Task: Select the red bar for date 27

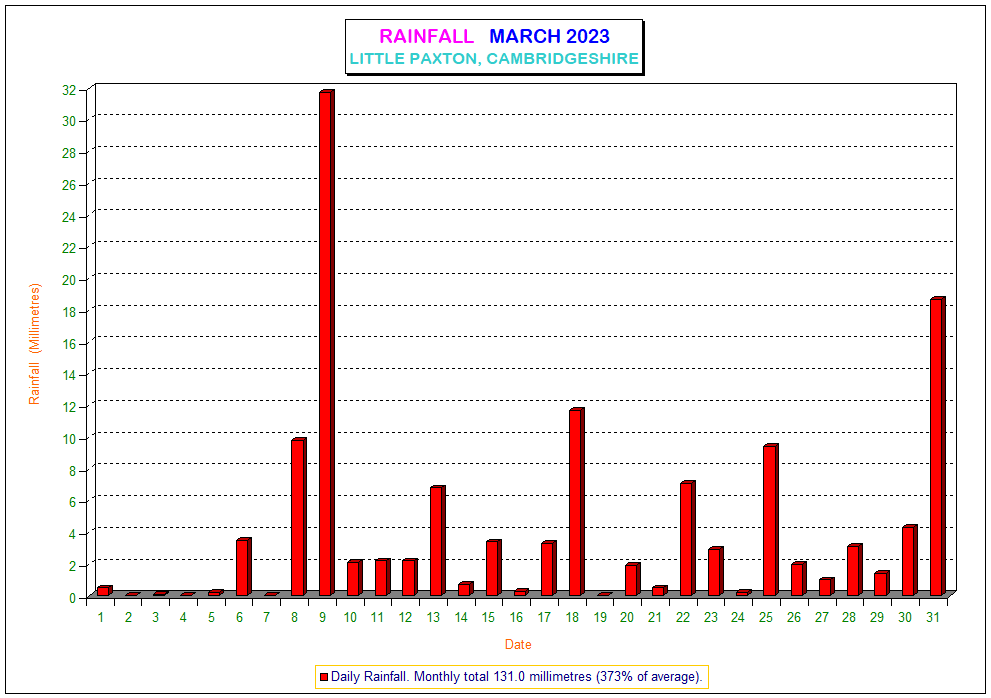Action: pyautogui.click(x=826, y=587)
